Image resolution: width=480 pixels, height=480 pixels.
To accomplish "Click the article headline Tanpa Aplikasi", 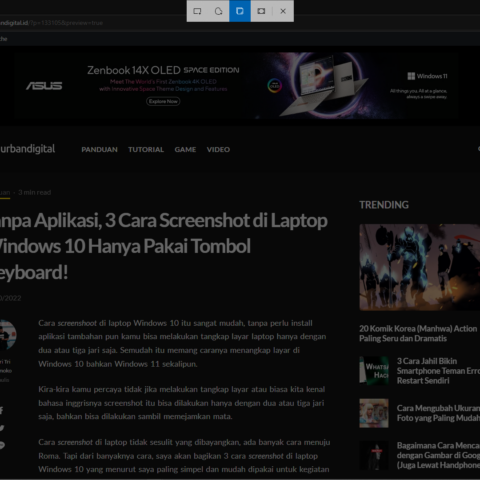I will (x=163, y=246).
